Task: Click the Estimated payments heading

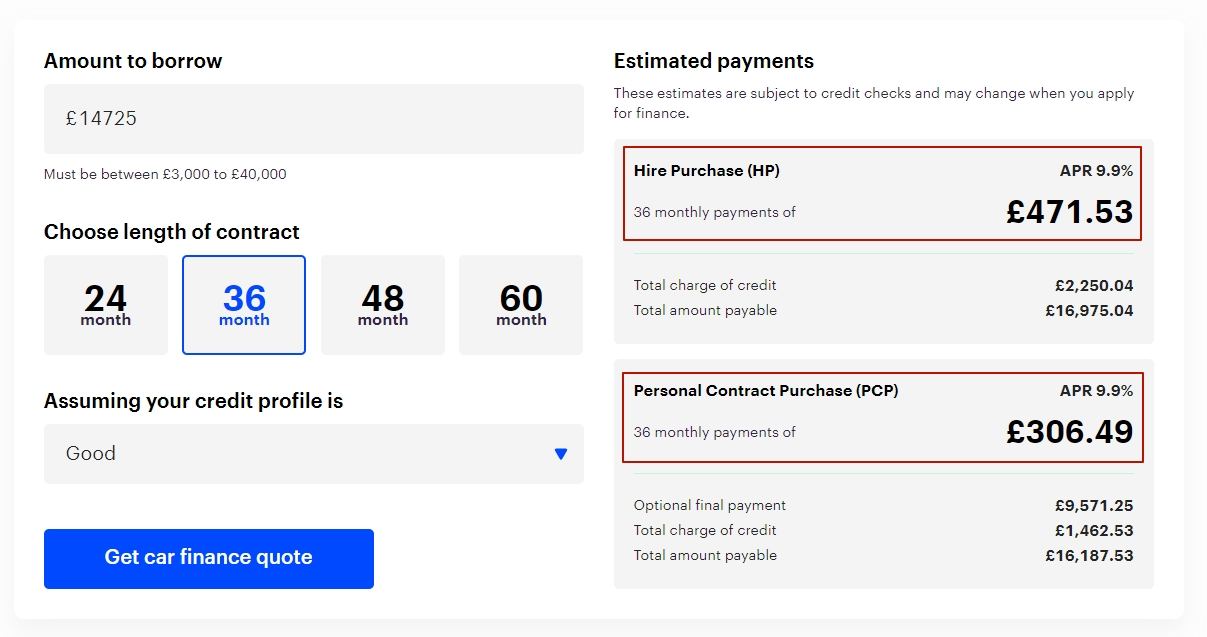Action: coord(714,61)
